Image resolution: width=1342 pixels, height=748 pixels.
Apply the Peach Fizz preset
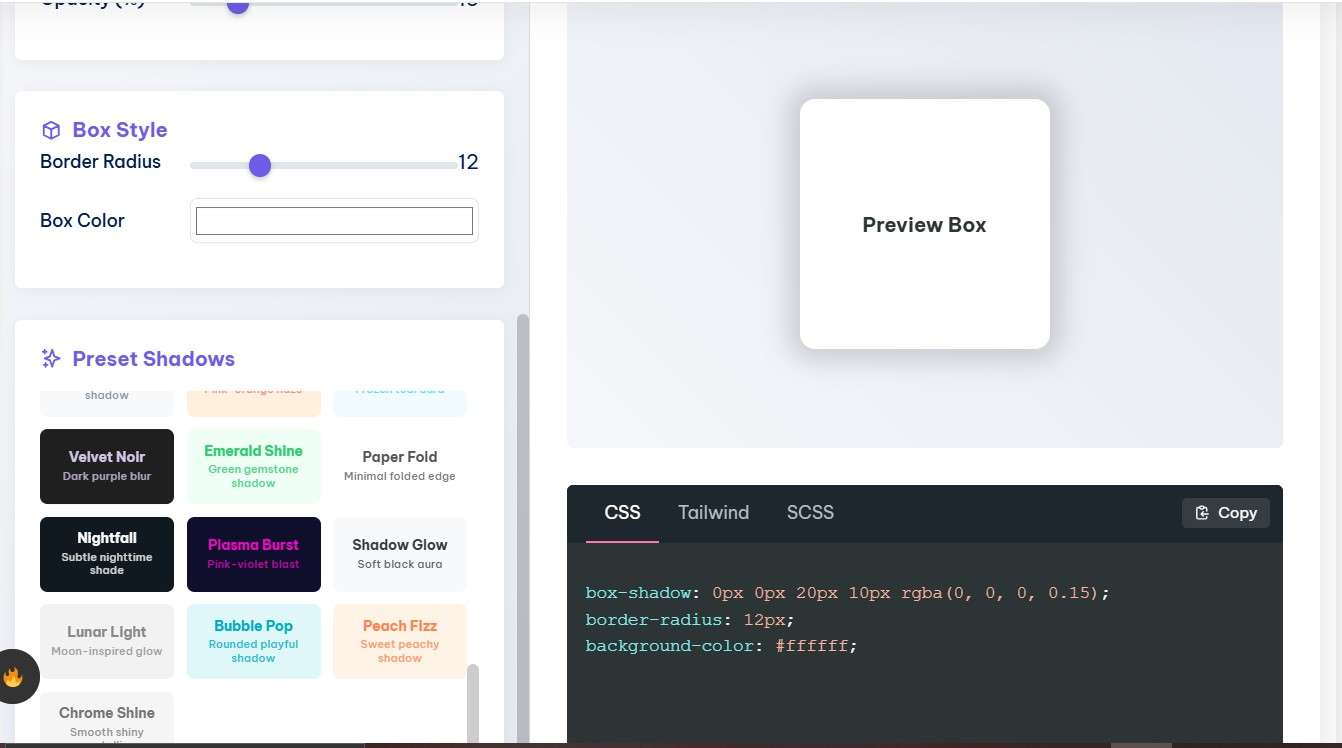pyautogui.click(x=400, y=641)
